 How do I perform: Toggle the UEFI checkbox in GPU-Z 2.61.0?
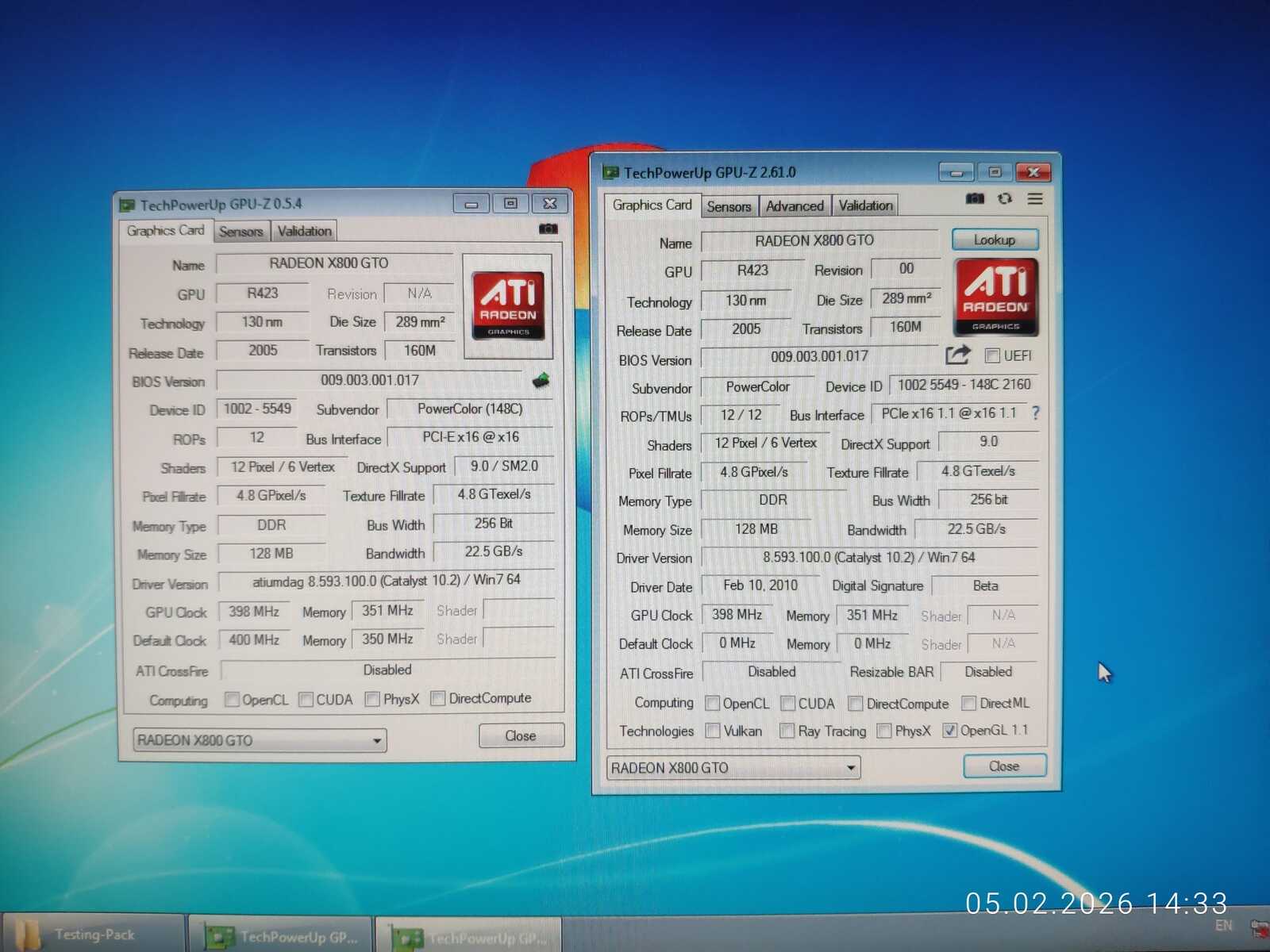[x=991, y=355]
